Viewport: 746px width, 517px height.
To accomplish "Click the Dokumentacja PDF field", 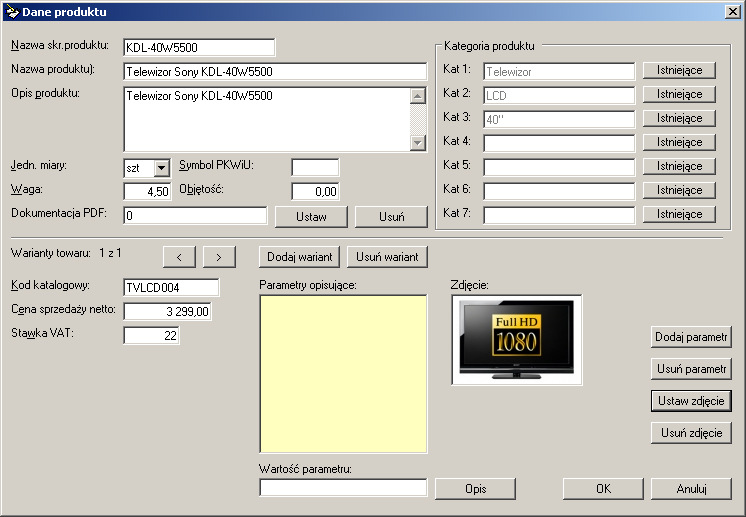I will [x=195, y=215].
